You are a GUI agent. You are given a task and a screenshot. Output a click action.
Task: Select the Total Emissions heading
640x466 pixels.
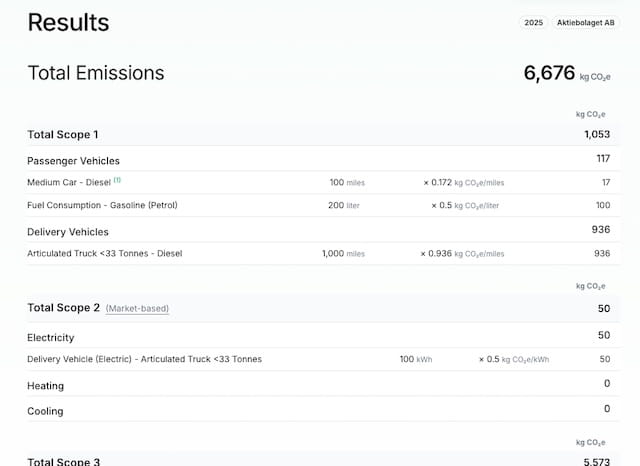[96, 73]
